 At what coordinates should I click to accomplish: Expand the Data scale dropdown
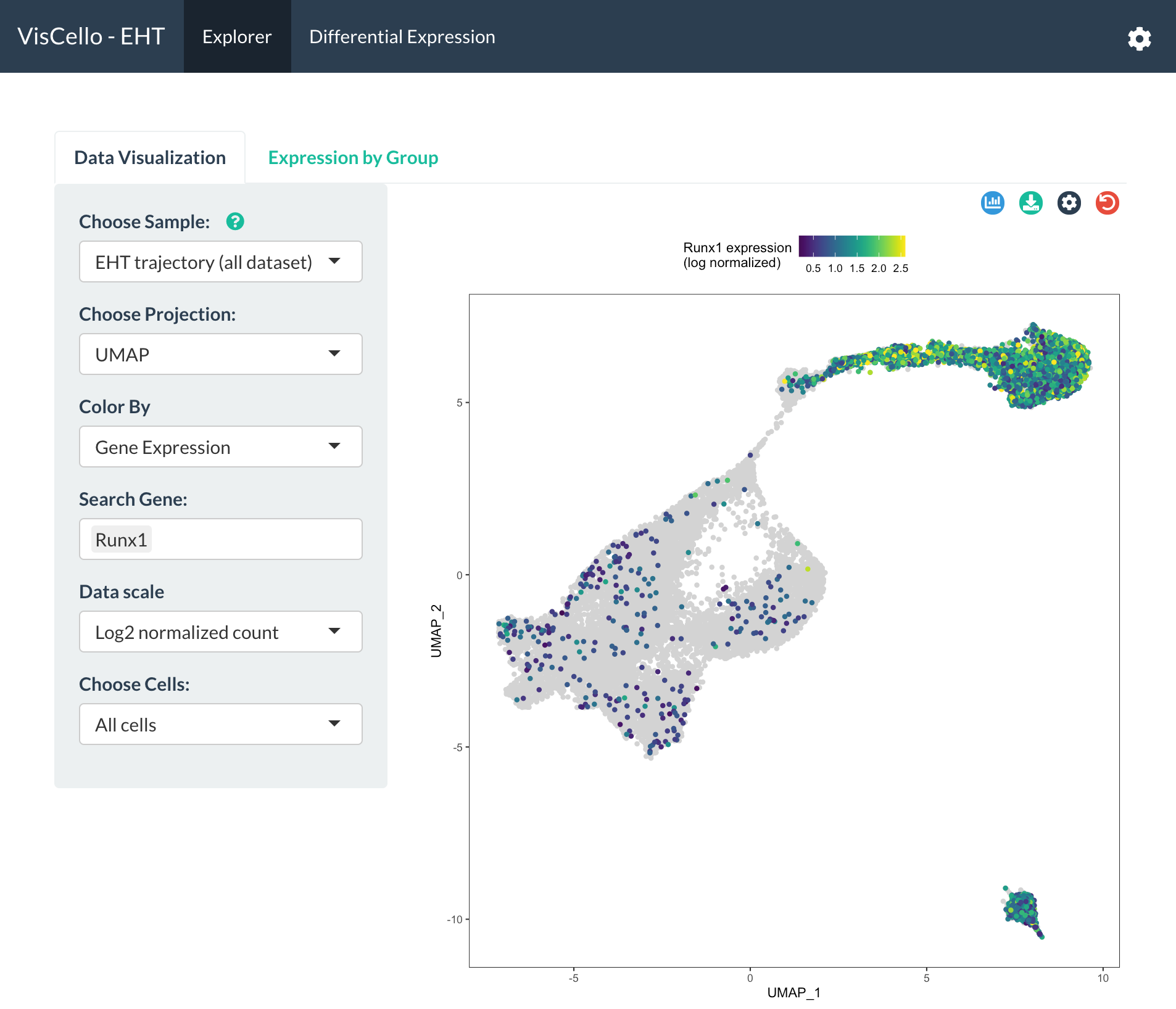click(221, 632)
